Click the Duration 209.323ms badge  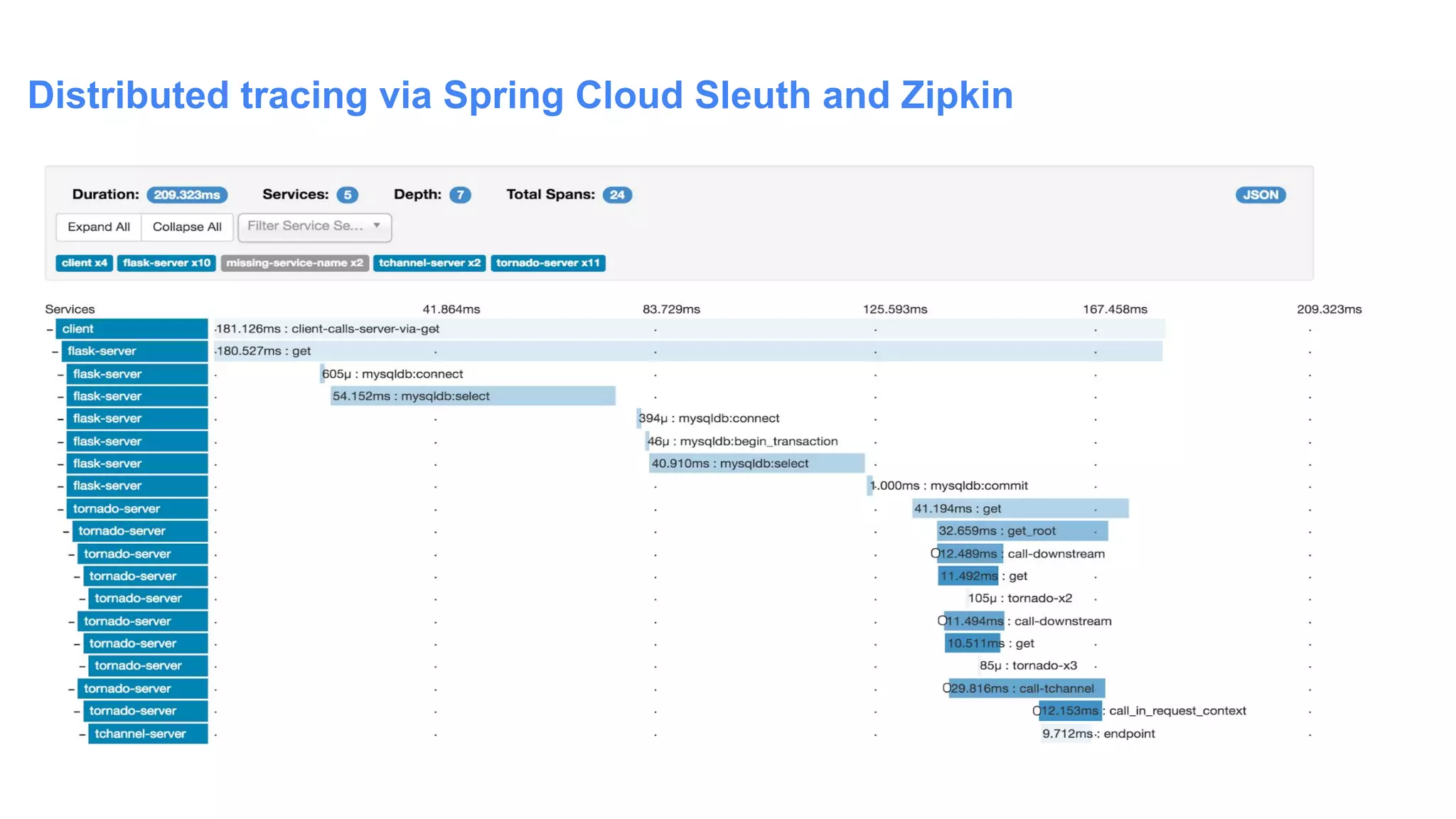(x=187, y=195)
